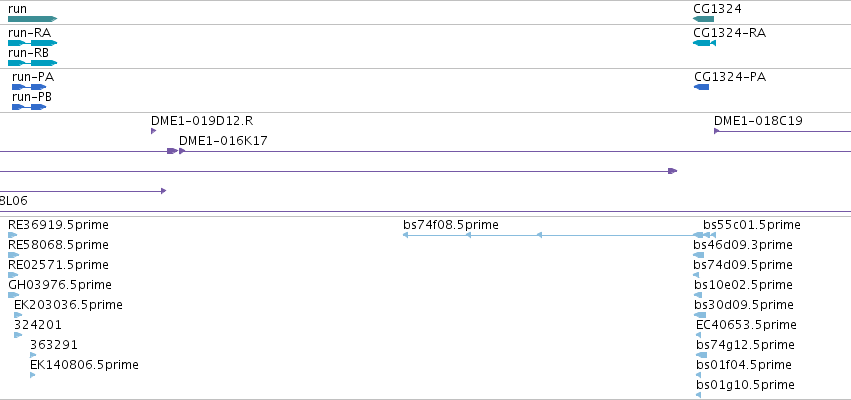Select the run-RB transcript glyph

(x=32, y=63)
